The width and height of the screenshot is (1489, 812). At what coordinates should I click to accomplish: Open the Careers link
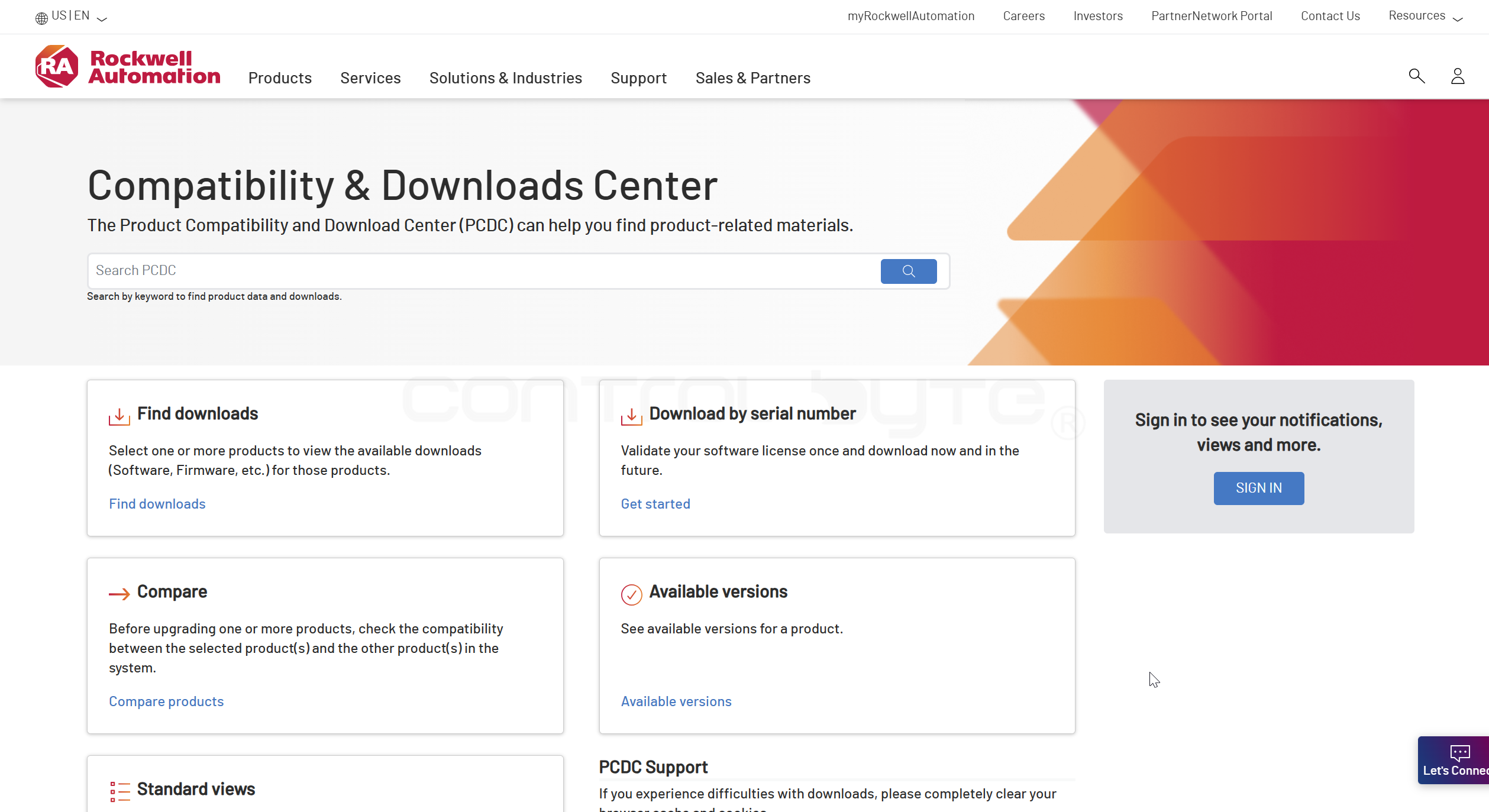click(x=1024, y=16)
